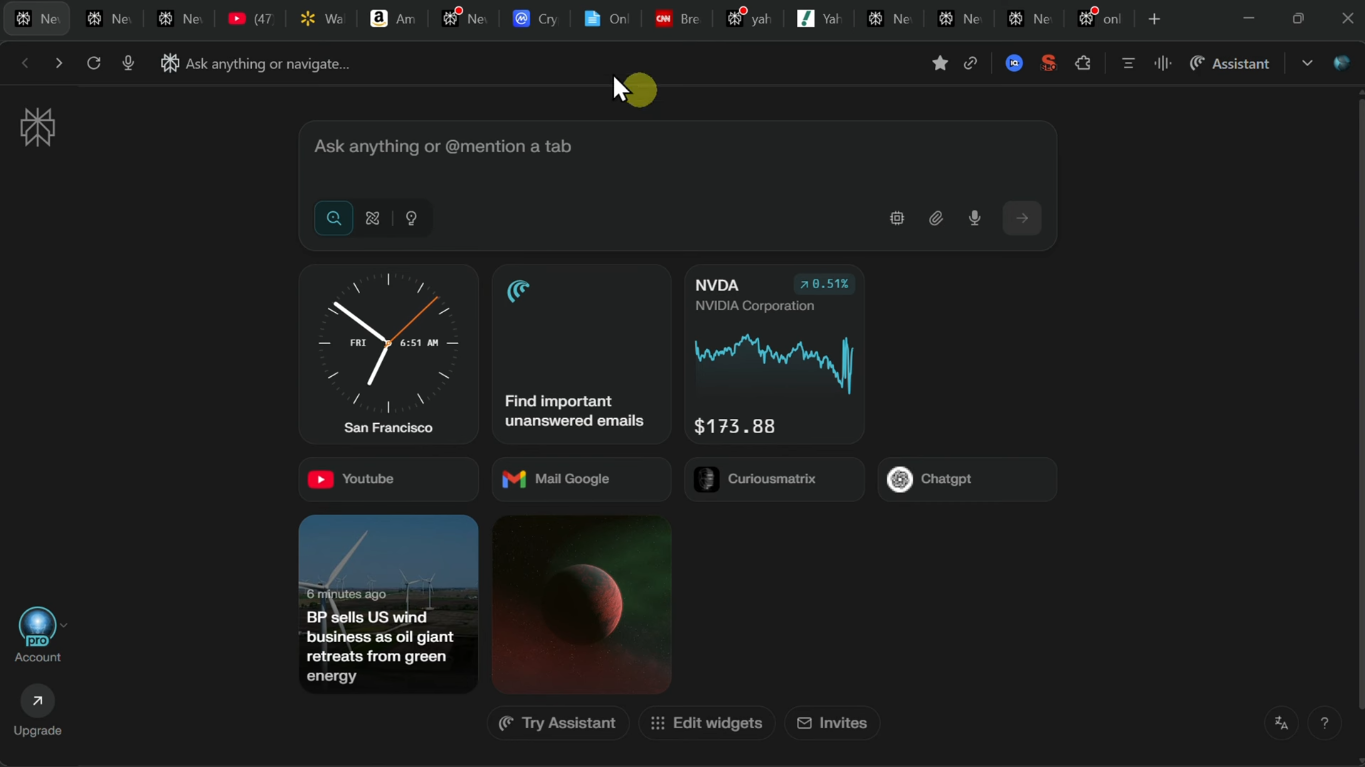Viewport: 1365px width, 767px height.
Task: Open the San Francisco clock widget
Action: [388, 354]
